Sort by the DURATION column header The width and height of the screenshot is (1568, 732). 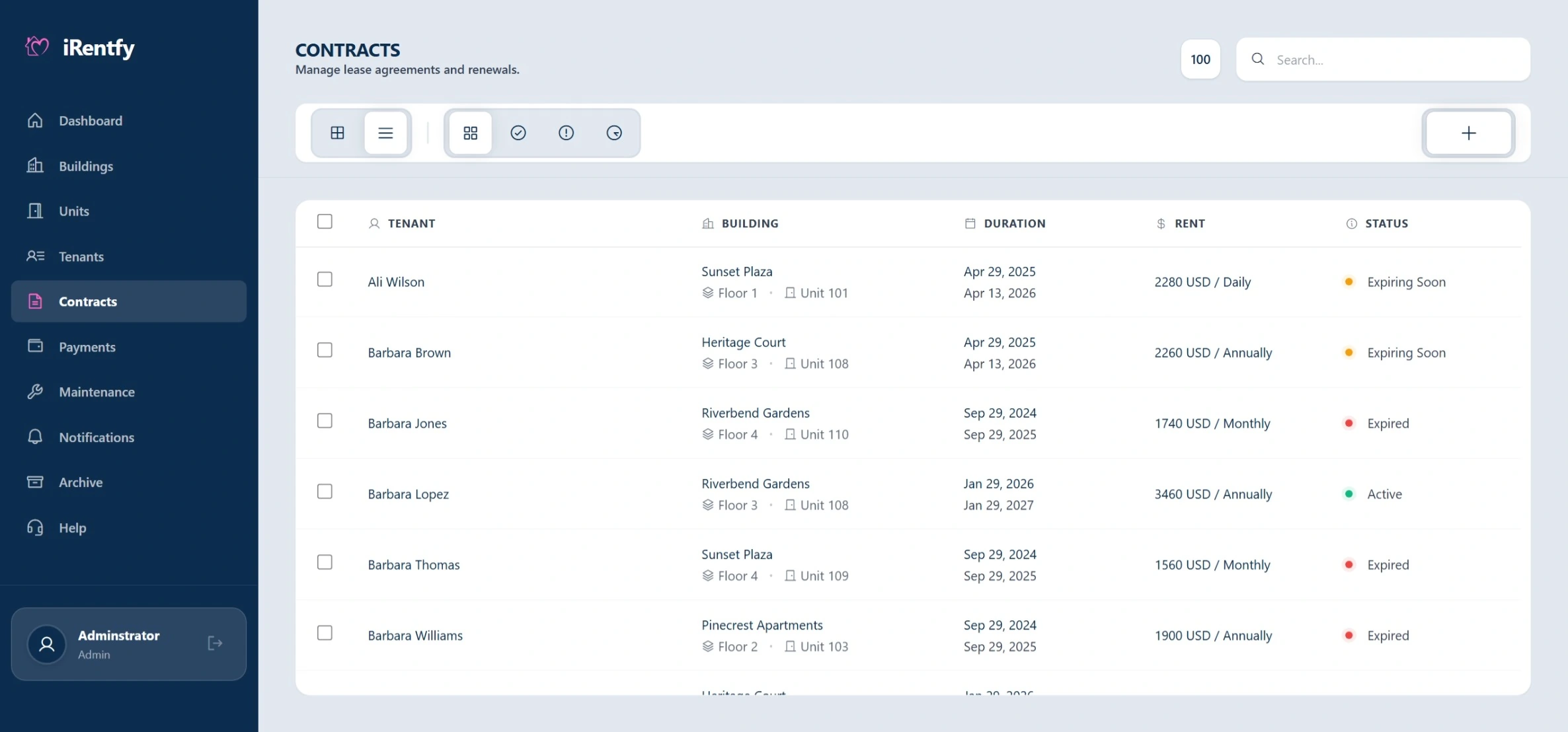tap(1015, 223)
